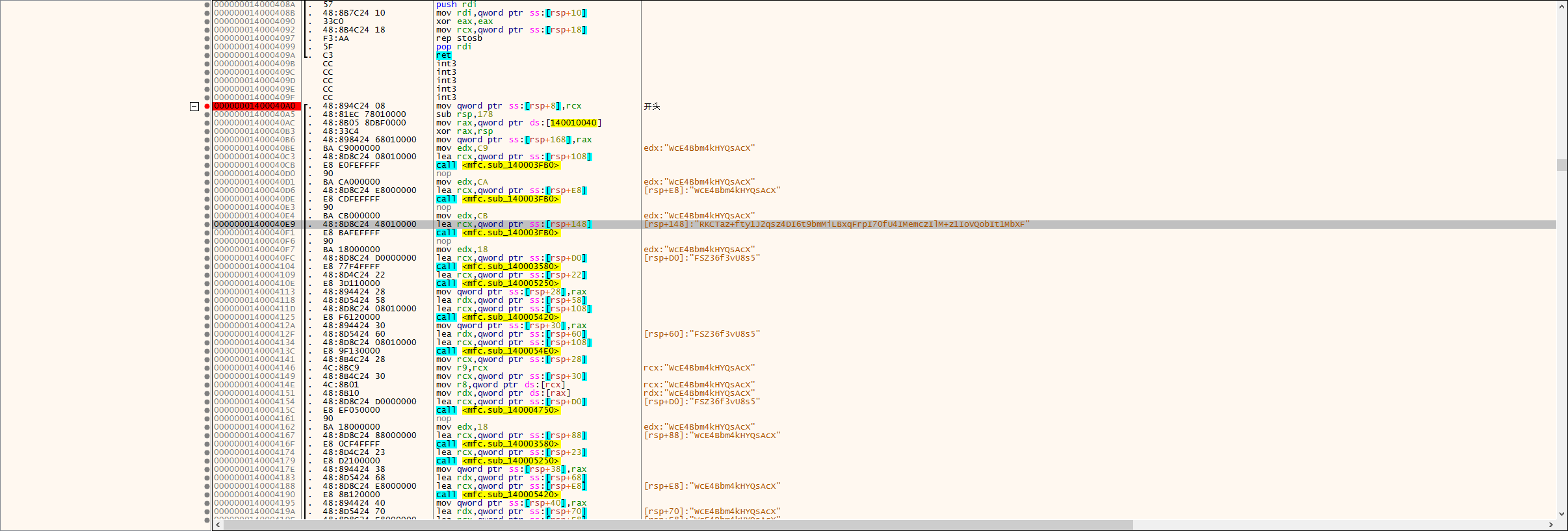This screenshot has width=1568, height=531.
Task: Toggle the red breakpoint dot at 1400040A0
Action: click(207, 106)
